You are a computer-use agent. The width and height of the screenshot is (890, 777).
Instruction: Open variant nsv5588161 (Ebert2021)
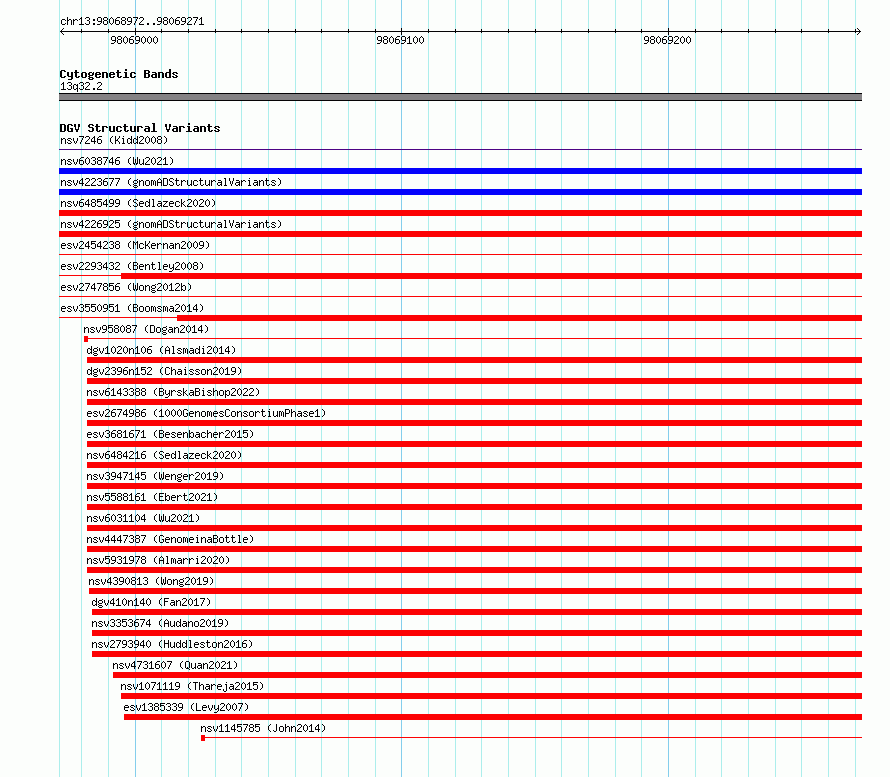click(x=152, y=497)
